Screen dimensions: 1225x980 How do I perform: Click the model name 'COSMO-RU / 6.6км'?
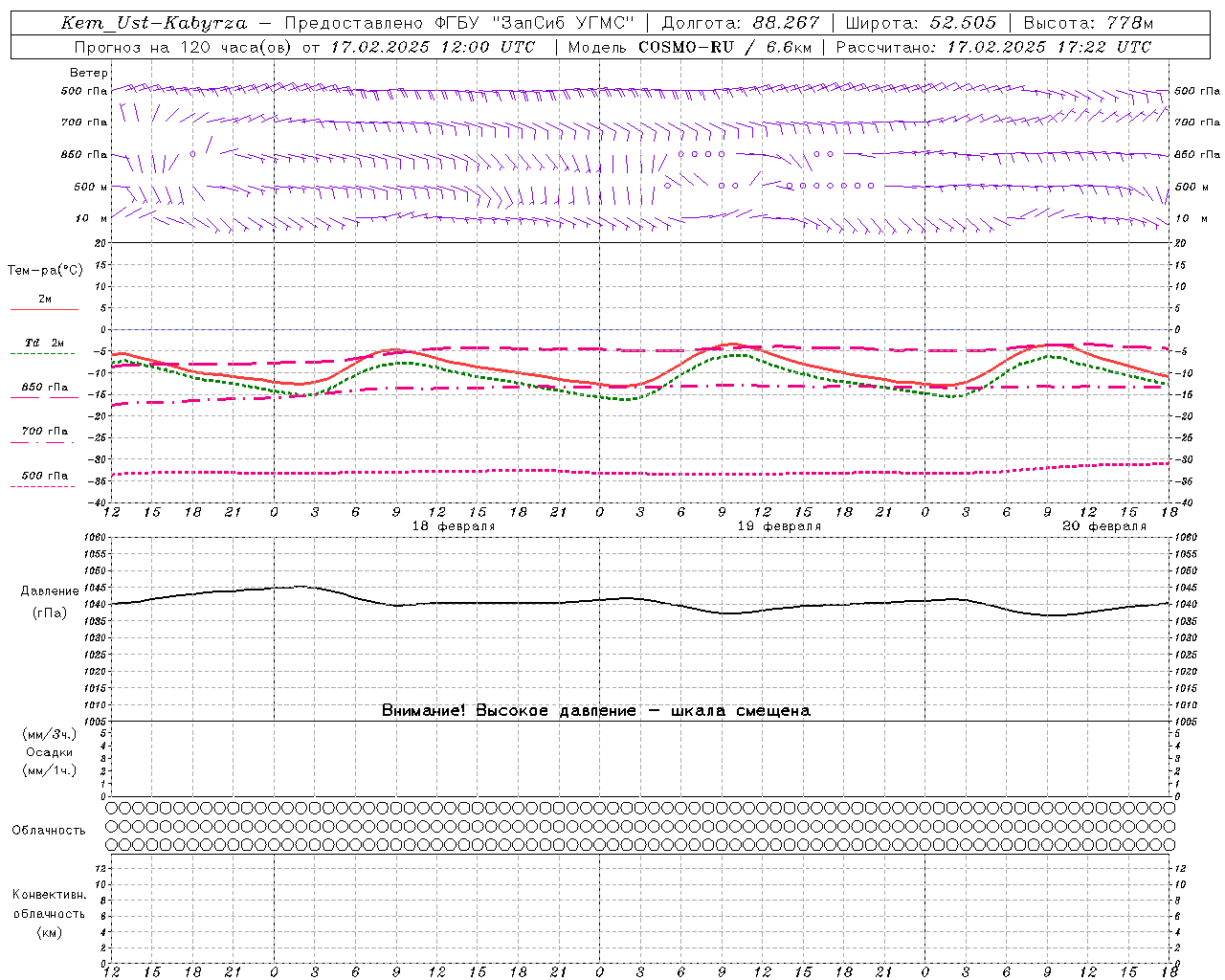pos(724,47)
